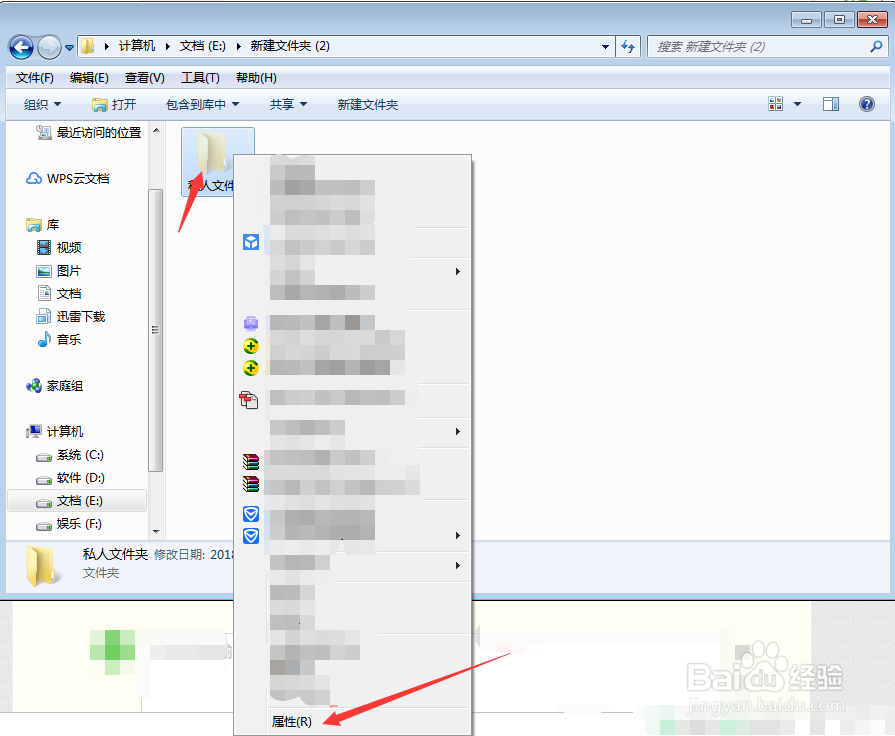
Task: Open the 图片 library
Action: click(59, 271)
